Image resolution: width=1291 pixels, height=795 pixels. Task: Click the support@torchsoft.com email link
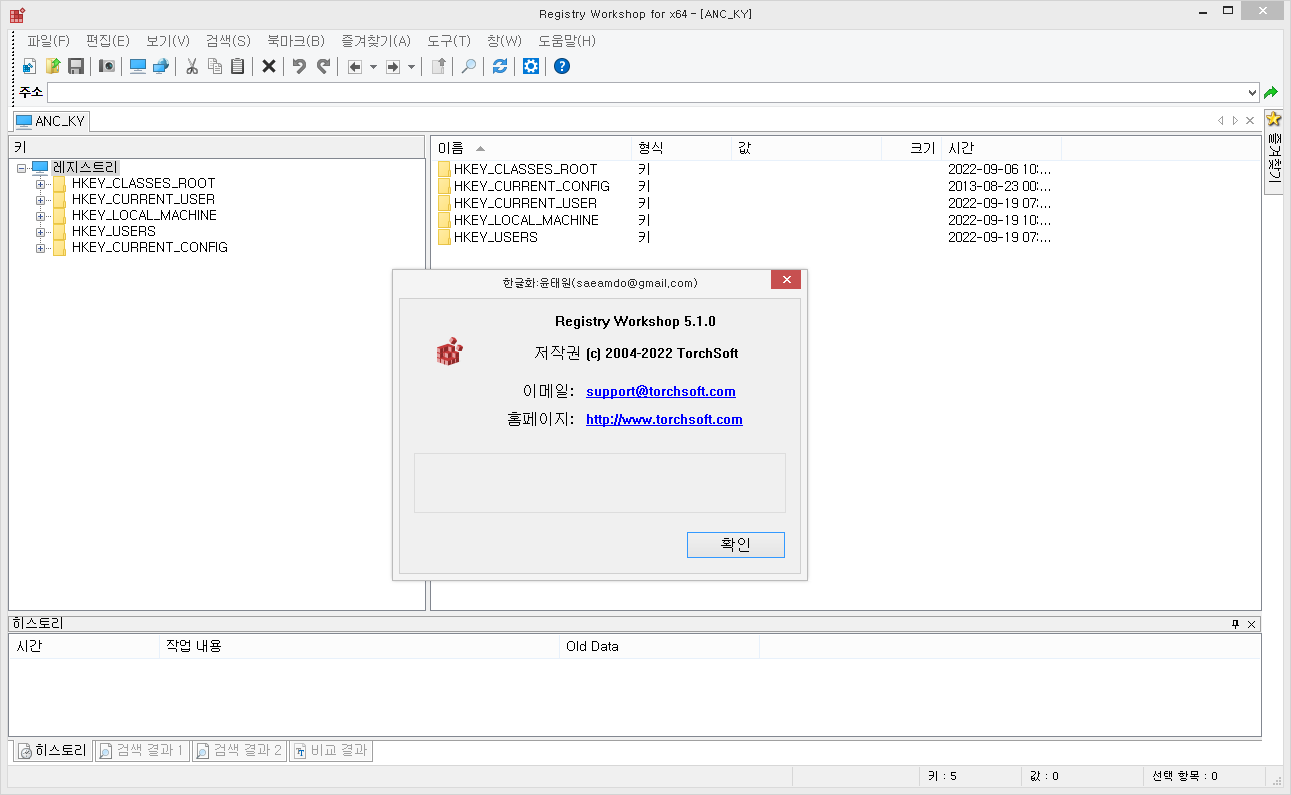pos(661,392)
